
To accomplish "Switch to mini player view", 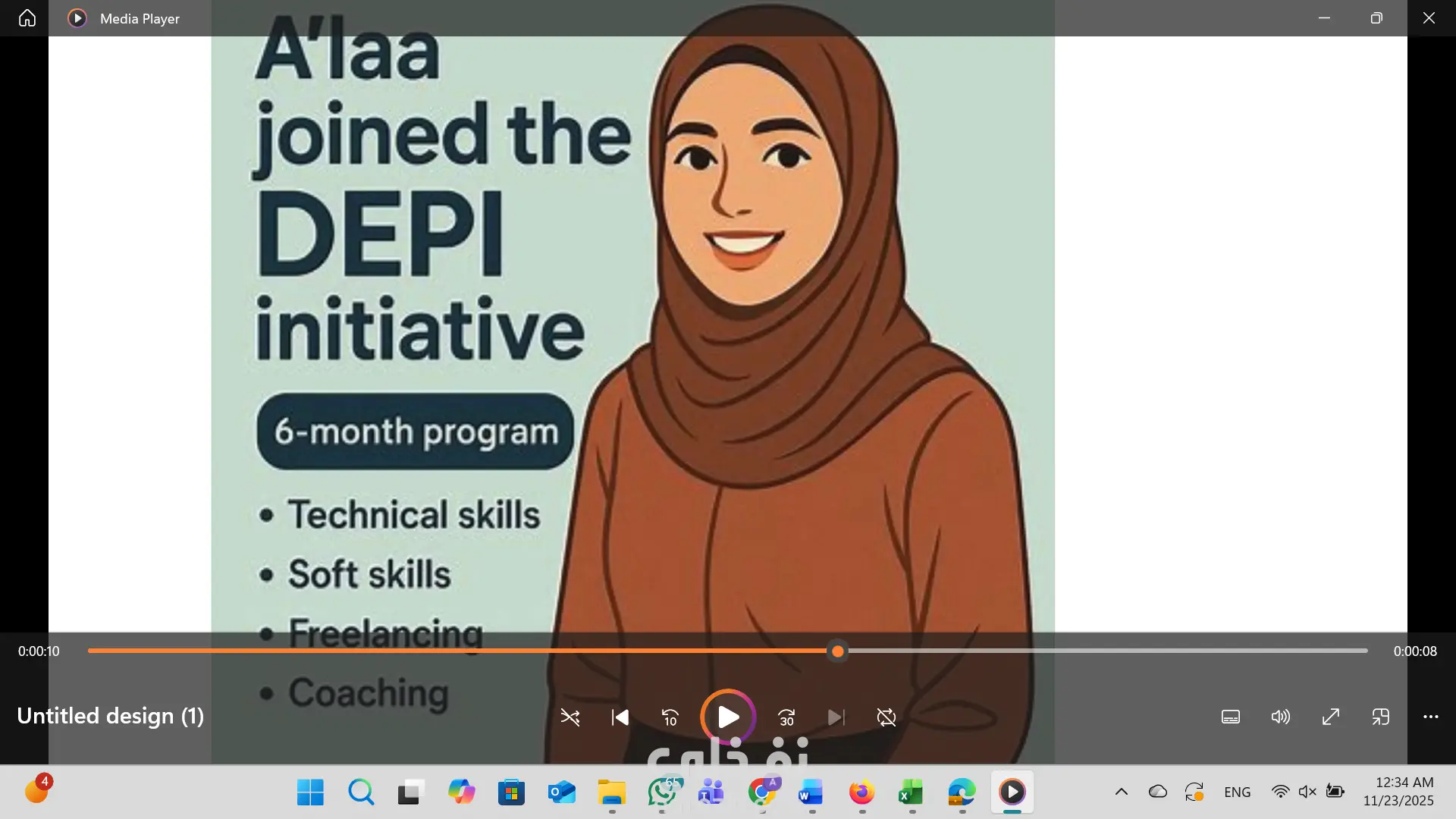I will [x=1380, y=717].
